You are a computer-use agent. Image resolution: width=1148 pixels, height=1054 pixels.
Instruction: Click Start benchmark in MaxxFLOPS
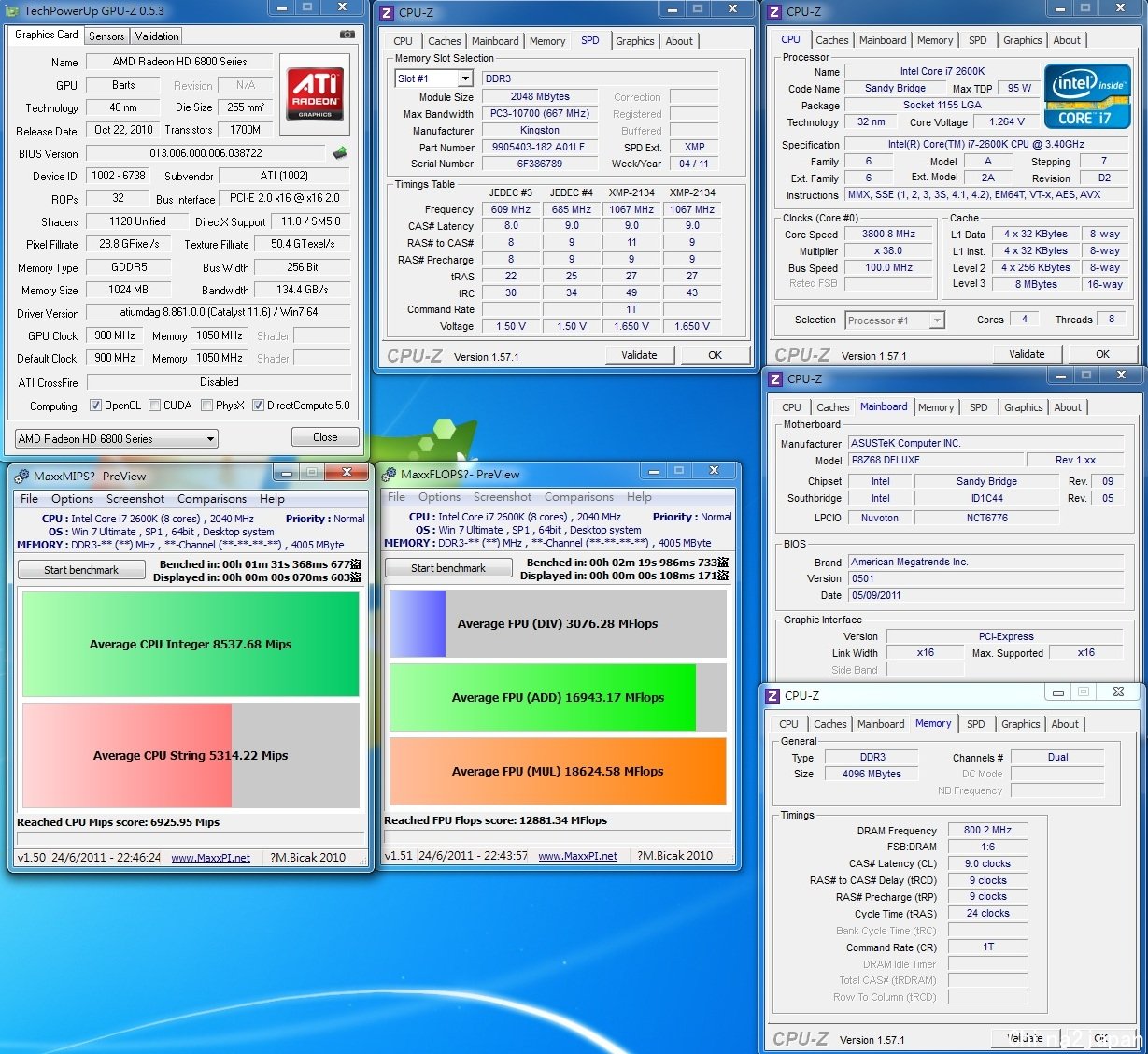[x=448, y=568]
